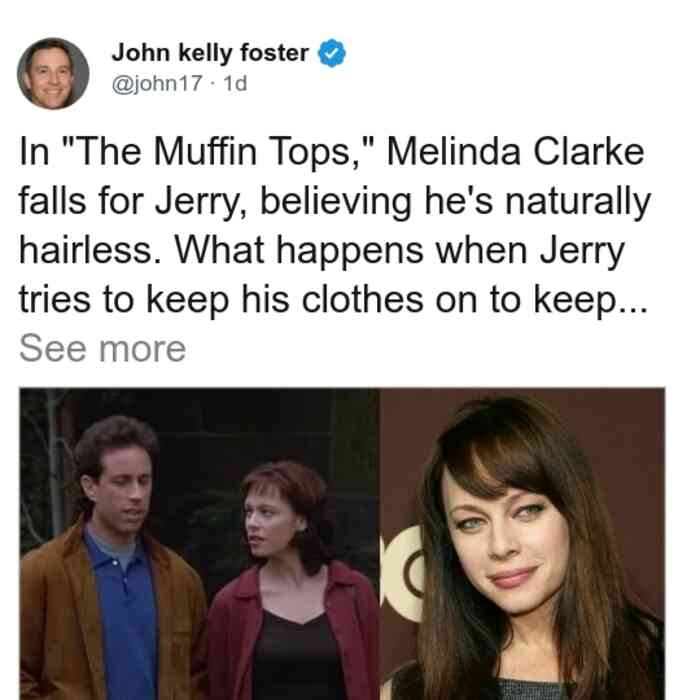700x700 pixels.
Task: Open the @john17 handle link
Action: 157,83
